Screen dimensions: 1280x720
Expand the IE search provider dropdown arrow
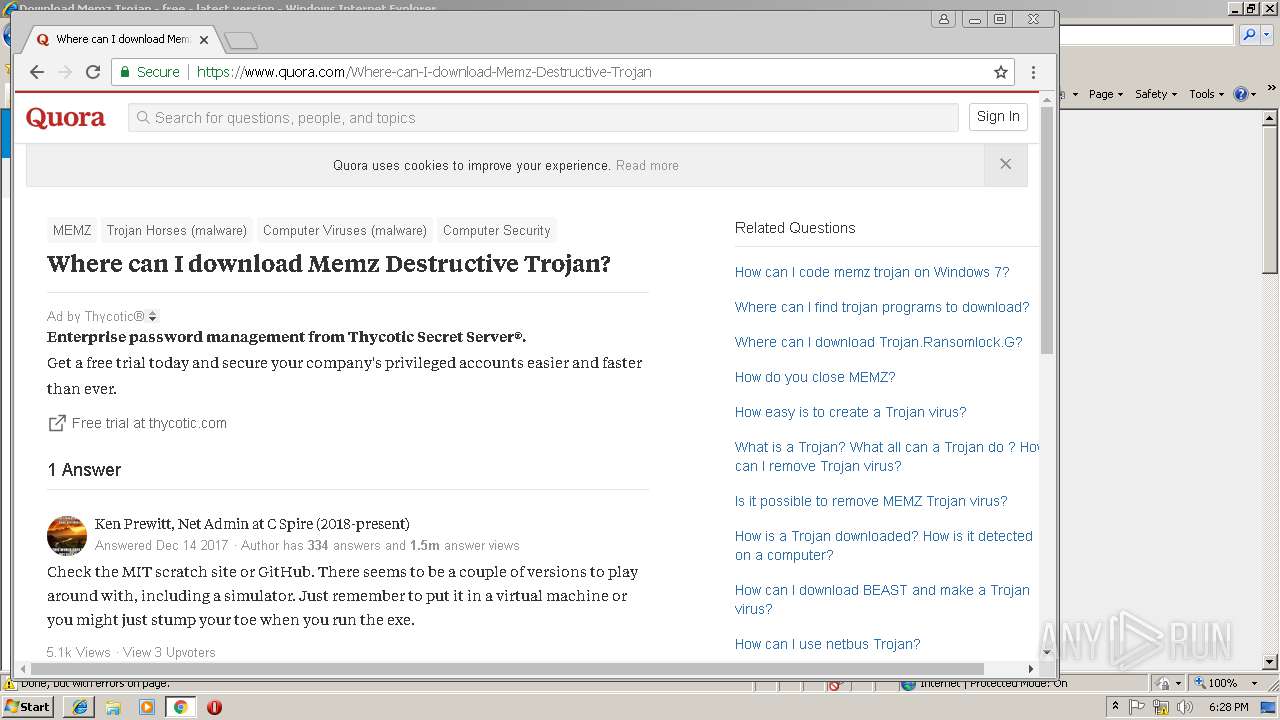point(1266,35)
